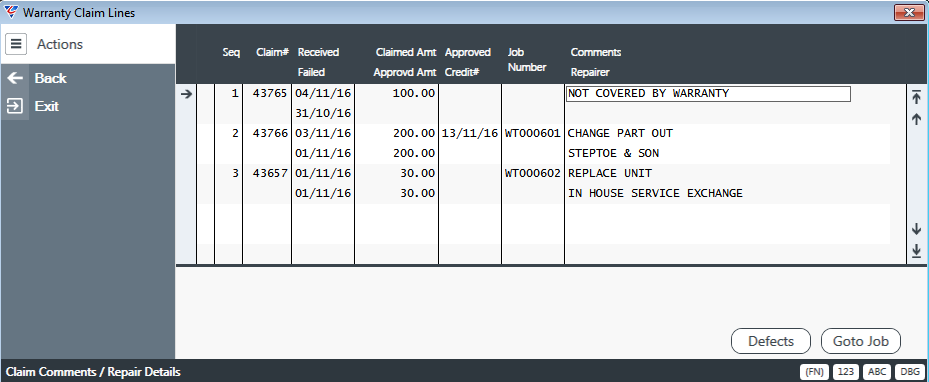This screenshot has height=382, width=929.
Task: Click the Goto Job button
Action: pyautogui.click(x=861, y=341)
